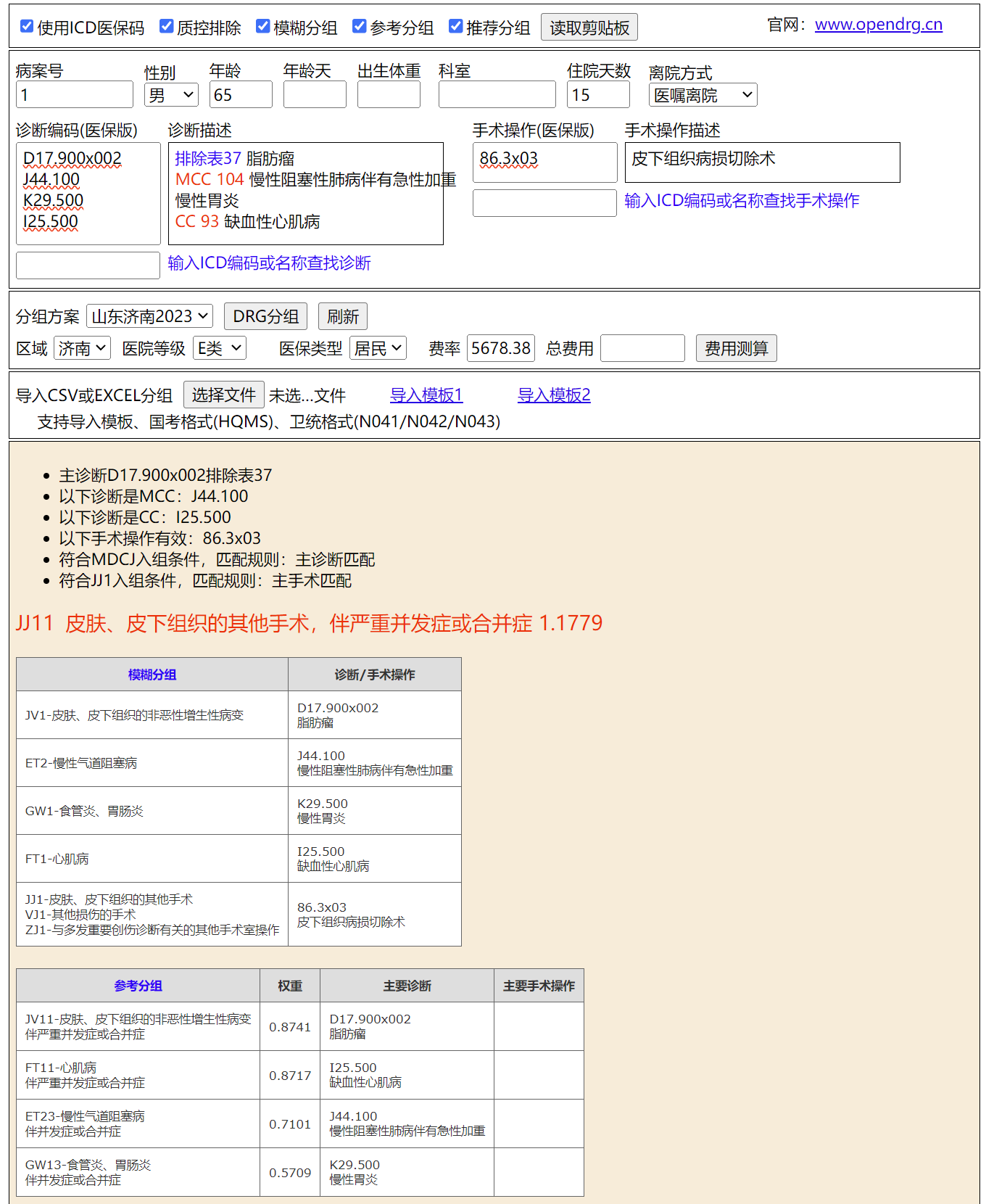
Task: Click the surgery search input box
Action: point(544,203)
